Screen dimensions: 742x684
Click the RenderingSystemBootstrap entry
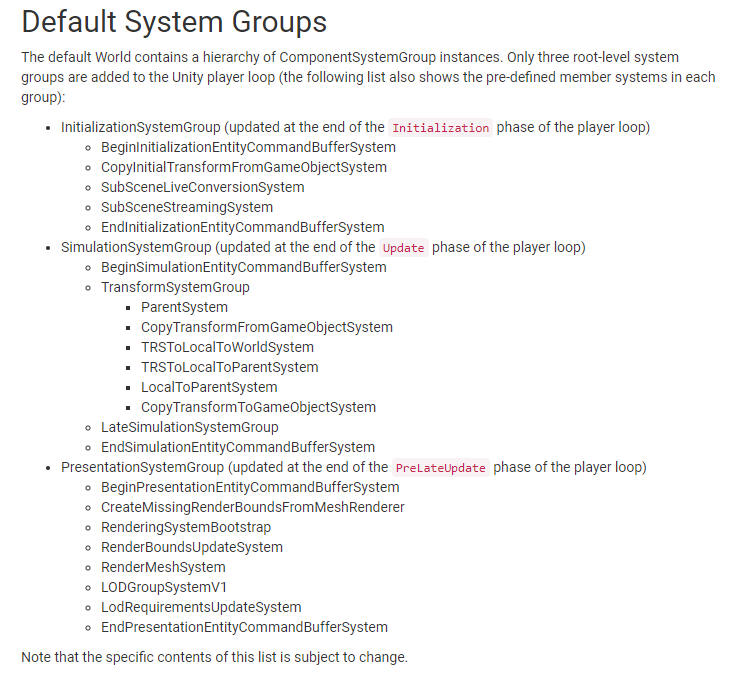click(x=186, y=527)
